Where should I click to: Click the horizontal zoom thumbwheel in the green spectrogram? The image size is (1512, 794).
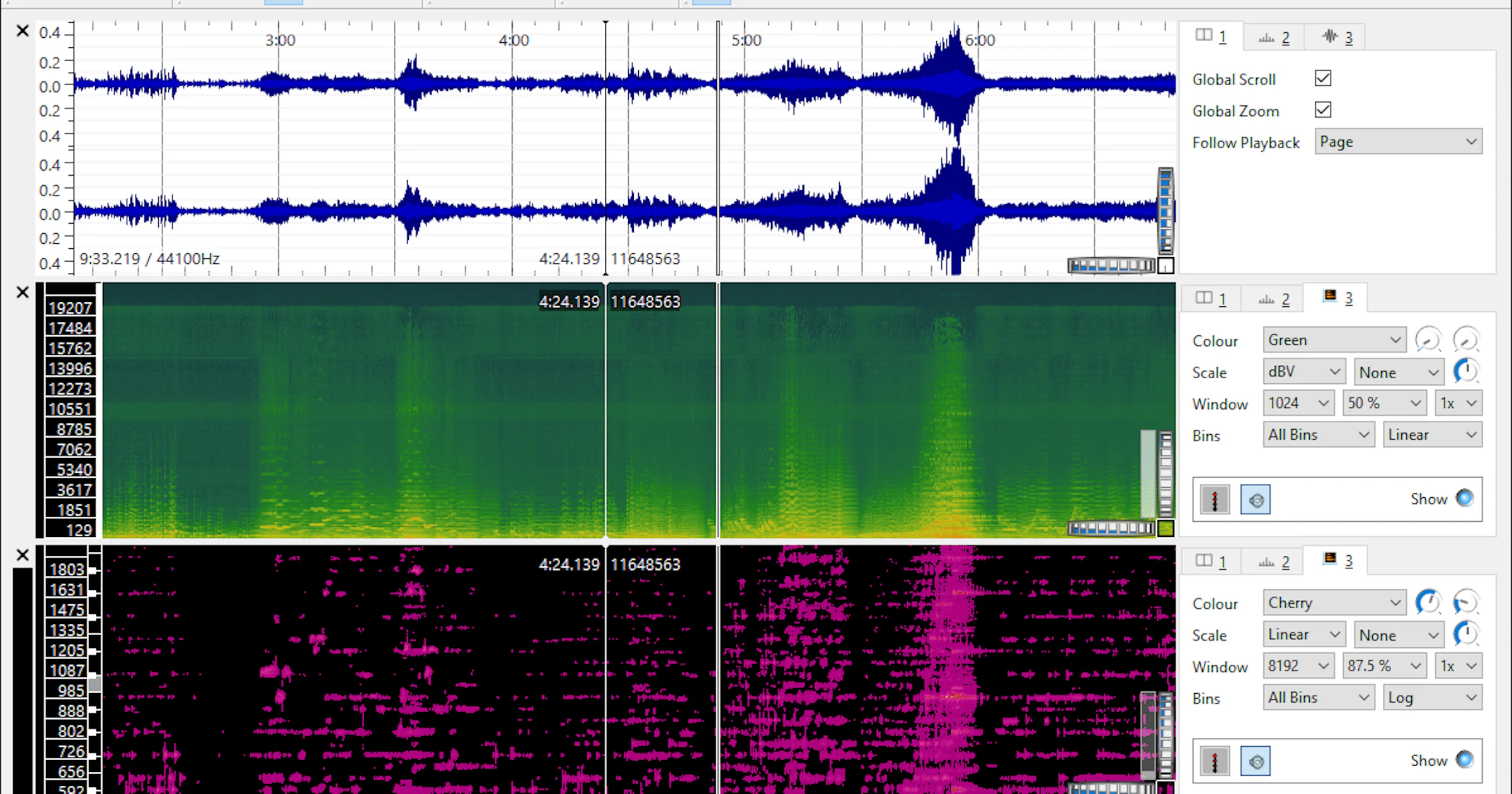(x=1112, y=528)
